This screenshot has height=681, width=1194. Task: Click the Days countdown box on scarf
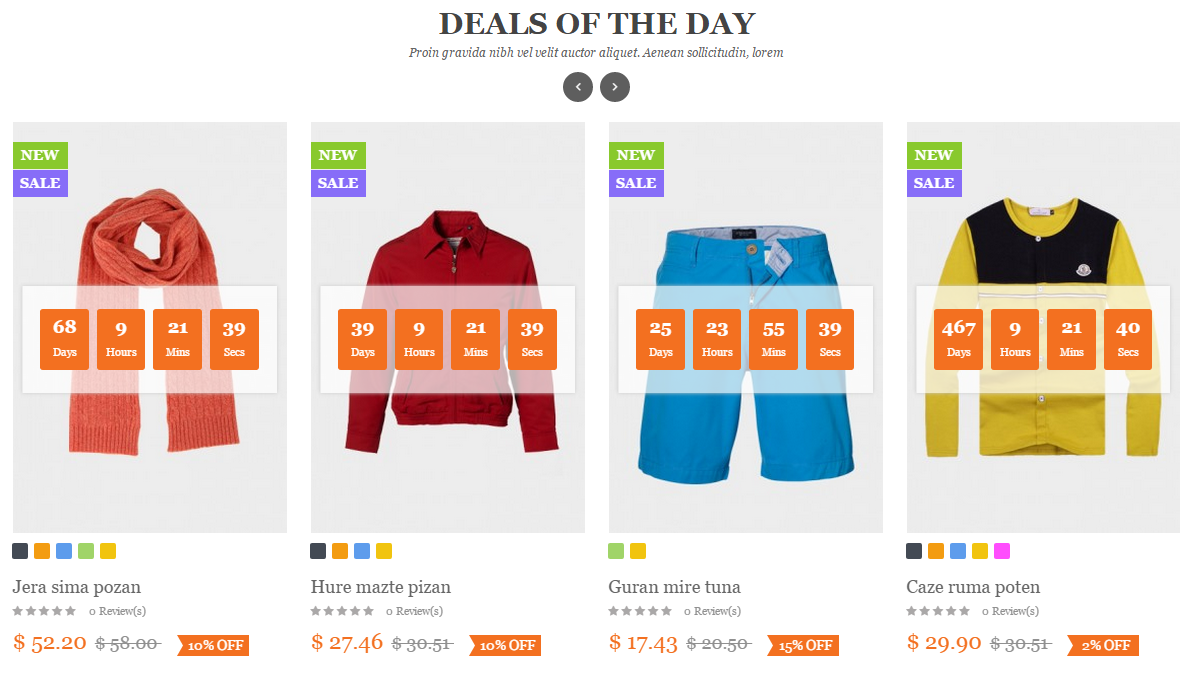tap(65, 339)
